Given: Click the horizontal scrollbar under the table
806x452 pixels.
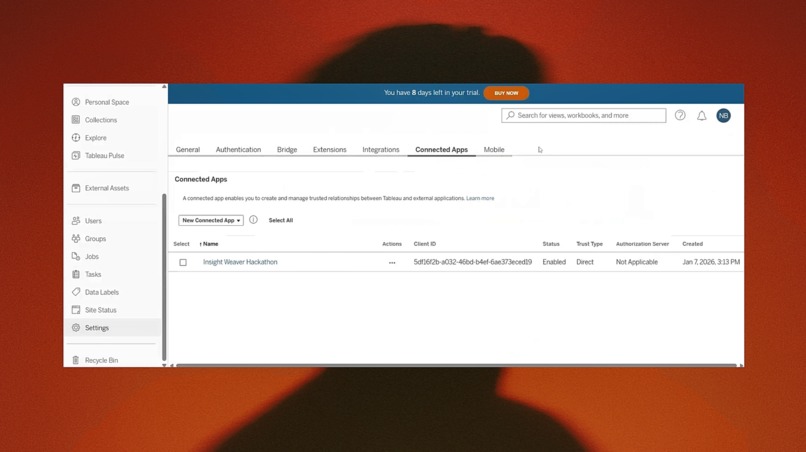Looking at the screenshot, I should point(456,365).
